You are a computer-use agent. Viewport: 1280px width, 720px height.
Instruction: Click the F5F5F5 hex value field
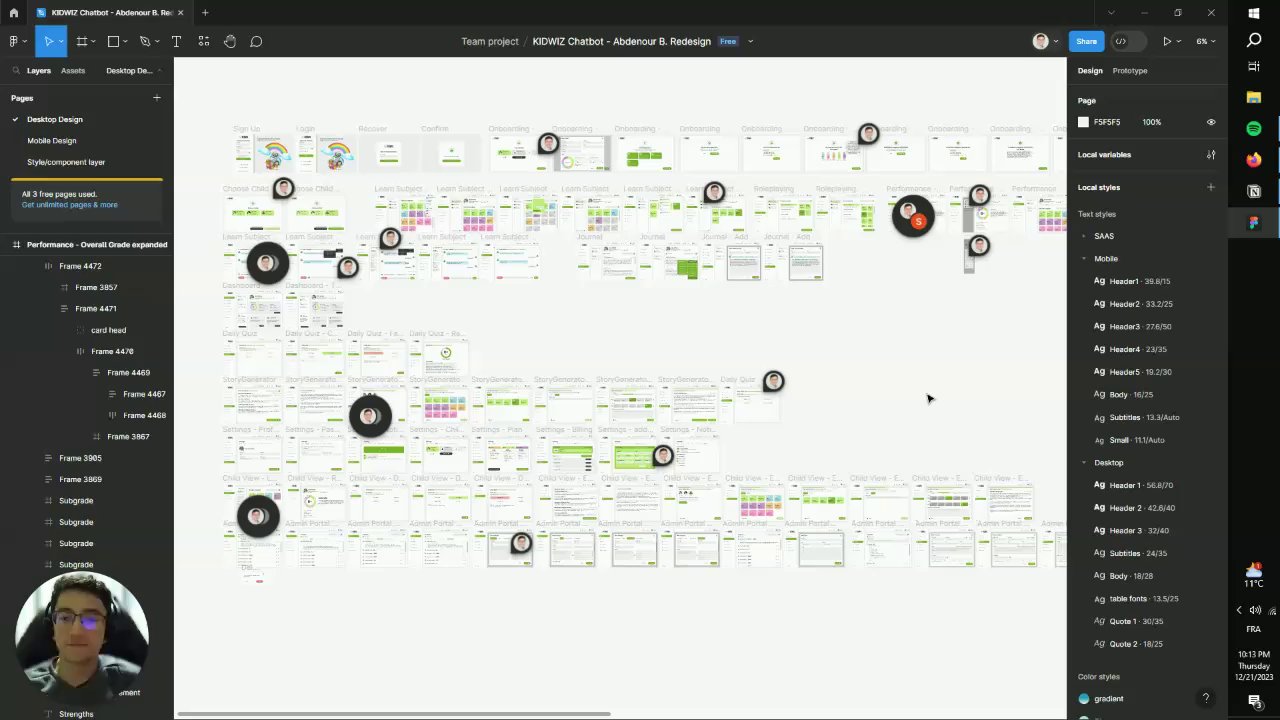click(1107, 122)
